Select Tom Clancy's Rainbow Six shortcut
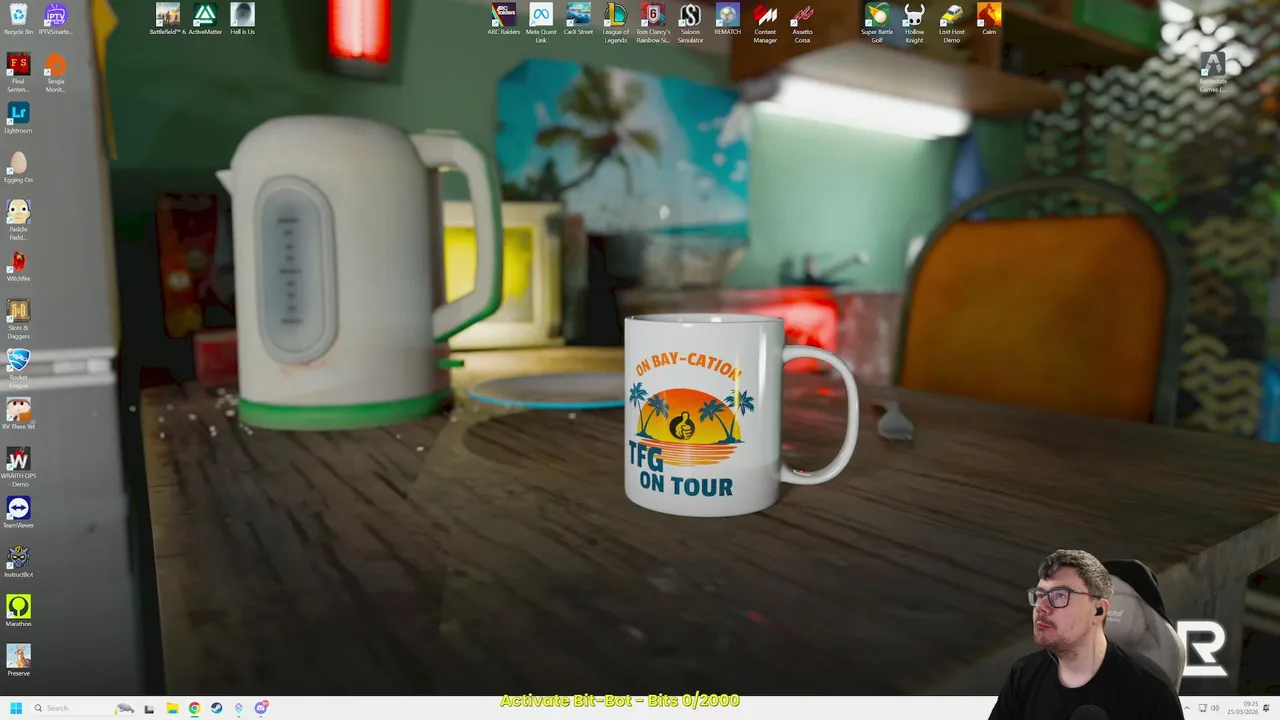 (x=653, y=24)
